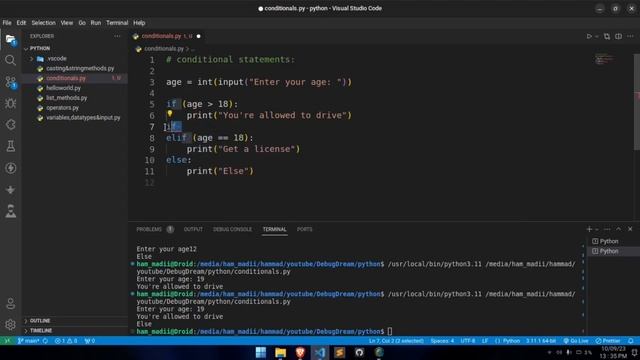Open the Run menu
Screen dimensions: 640x360
point(96,23)
